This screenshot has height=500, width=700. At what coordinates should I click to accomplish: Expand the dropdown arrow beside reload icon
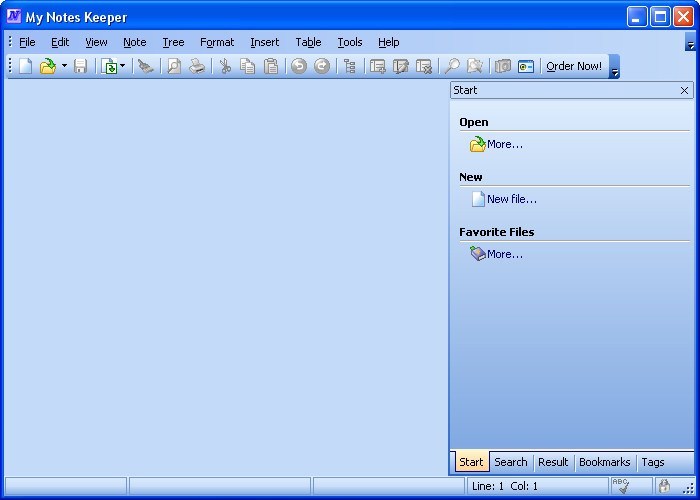(122, 66)
